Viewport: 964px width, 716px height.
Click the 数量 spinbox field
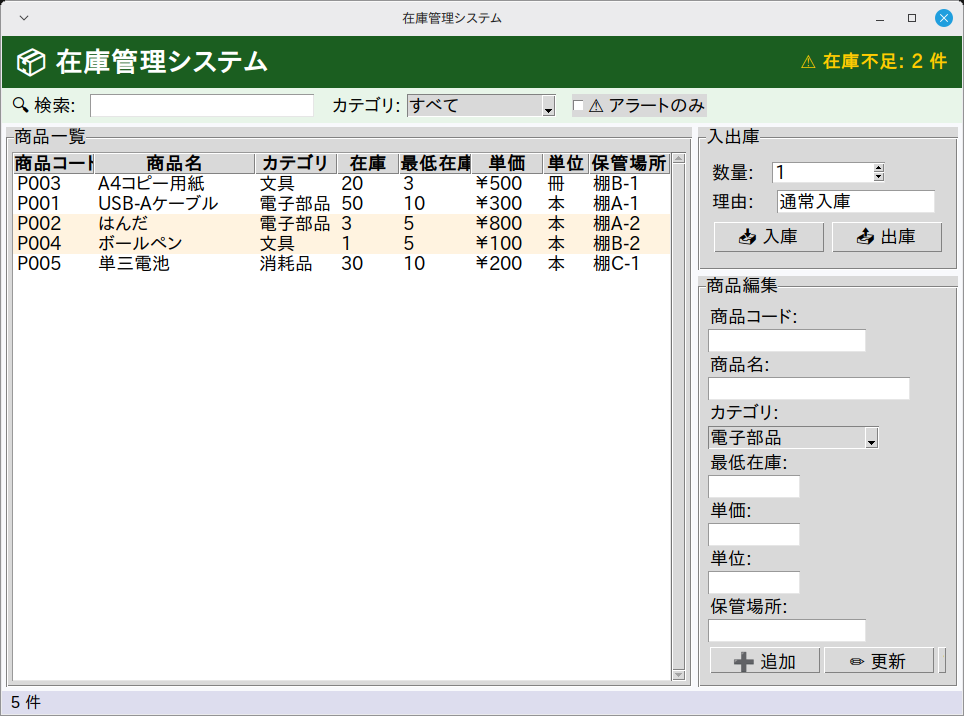point(823,173)
